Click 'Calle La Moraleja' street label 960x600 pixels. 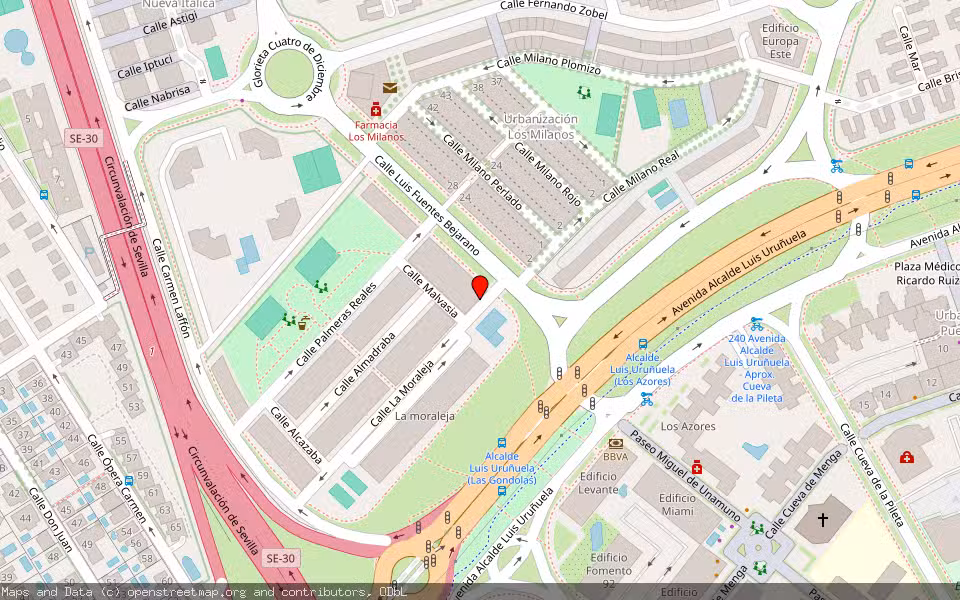(x=402, y=393)
